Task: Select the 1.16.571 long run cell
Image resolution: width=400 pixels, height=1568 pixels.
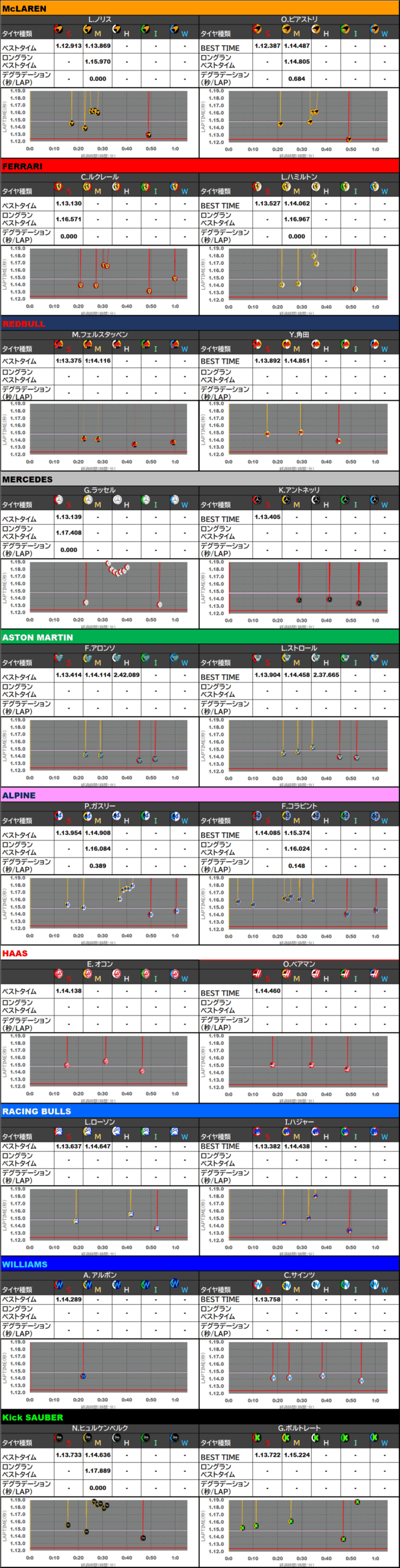Action: (x=69, y=219)
